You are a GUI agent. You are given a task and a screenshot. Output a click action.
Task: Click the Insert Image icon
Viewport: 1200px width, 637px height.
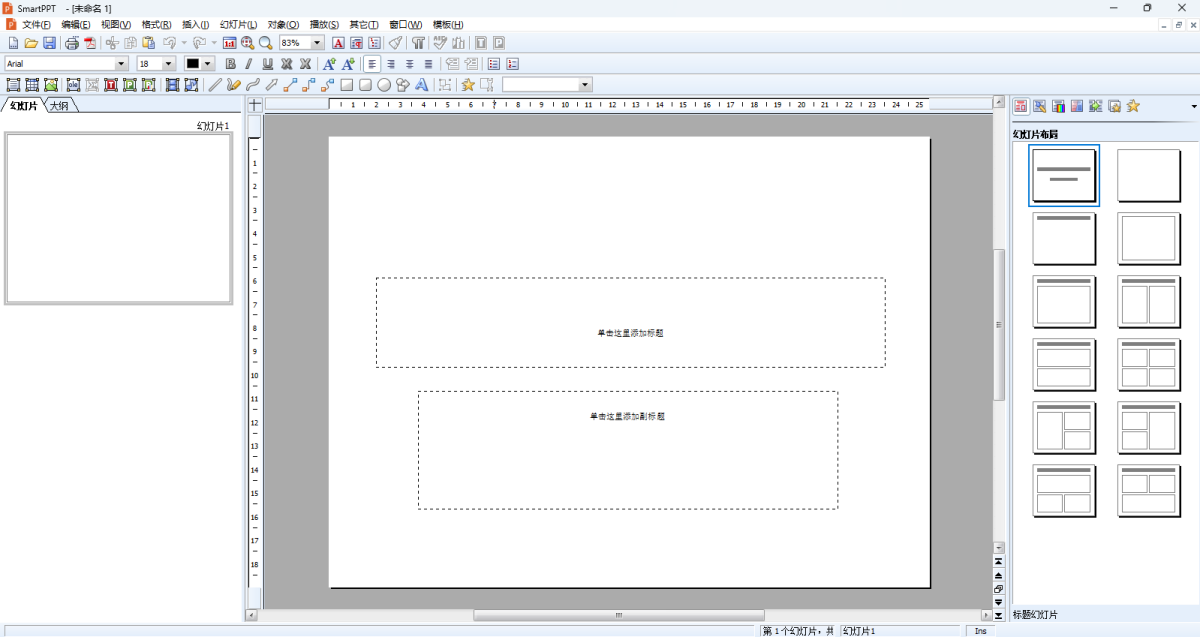click(50, 85)
